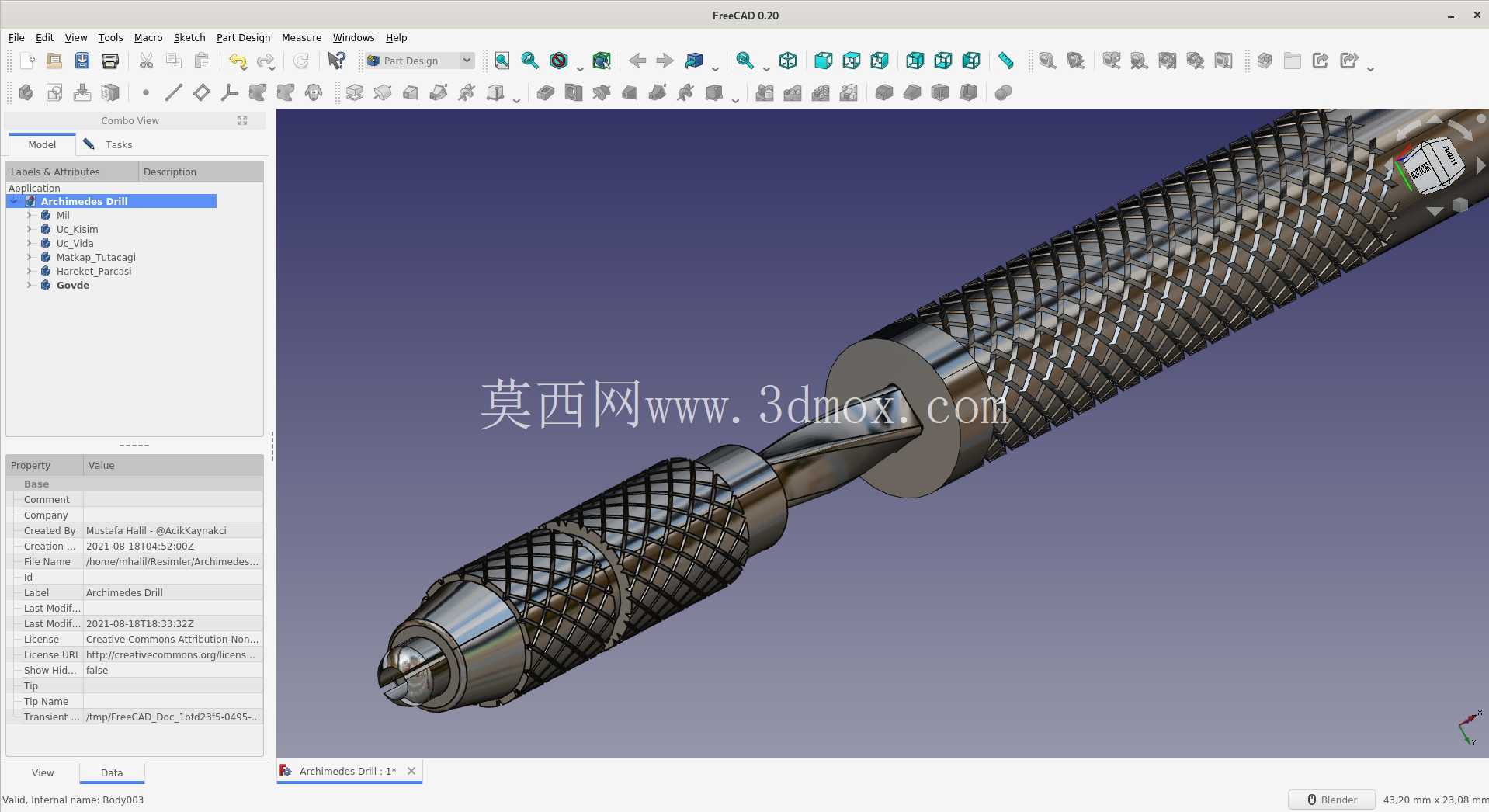Expand the Uc_Vida tree node
1489x812 pixels.
[x=30, y=243]
